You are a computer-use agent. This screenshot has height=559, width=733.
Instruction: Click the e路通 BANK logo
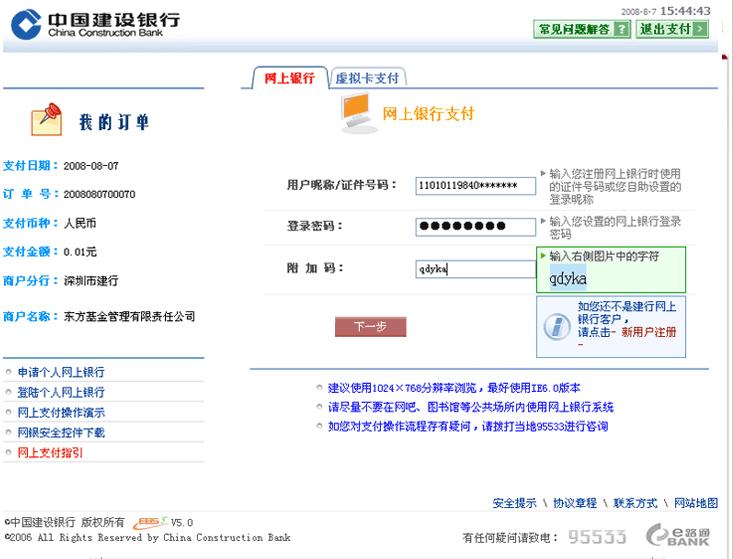(678, 536)
